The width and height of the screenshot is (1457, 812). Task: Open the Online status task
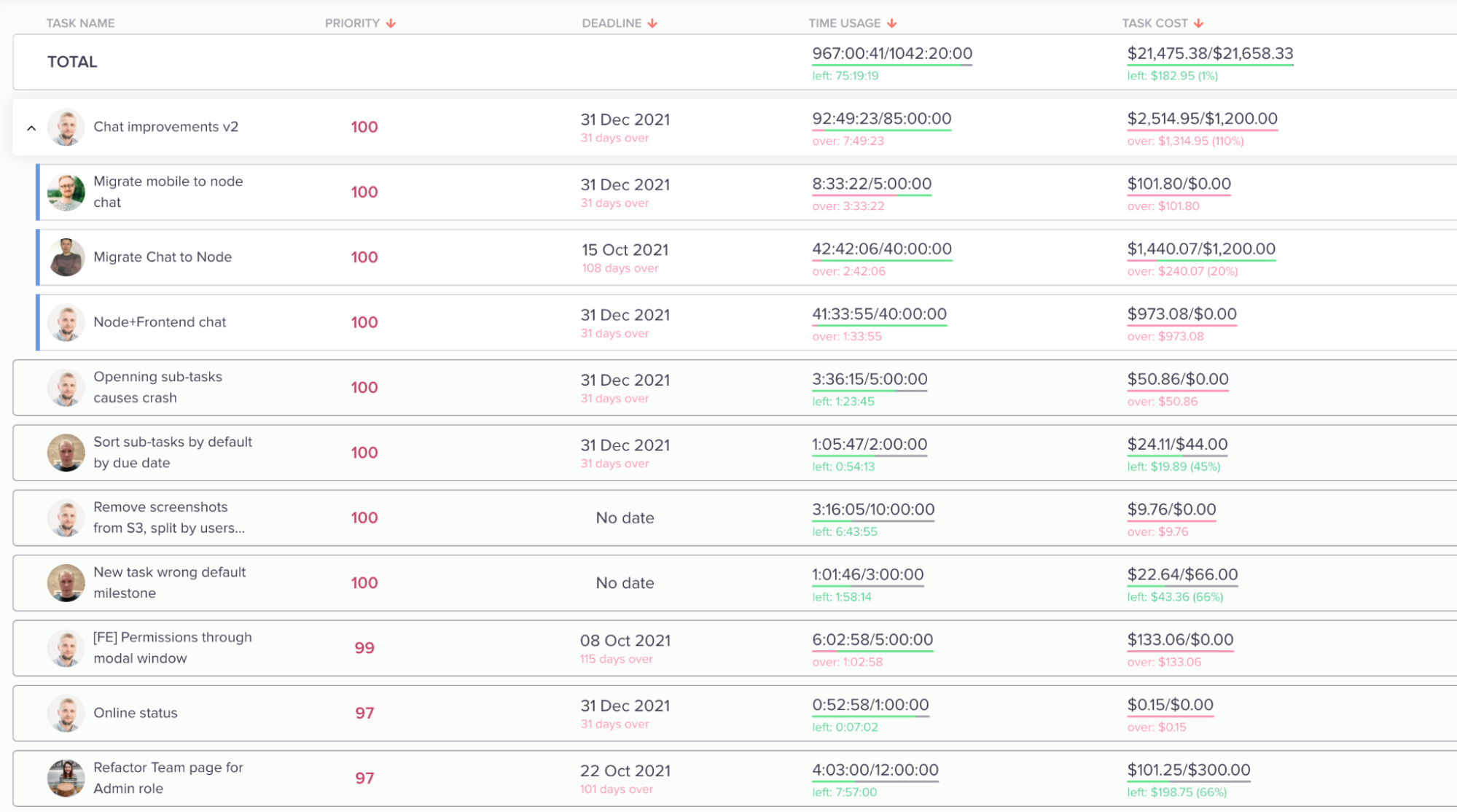[x=136, y=713]
